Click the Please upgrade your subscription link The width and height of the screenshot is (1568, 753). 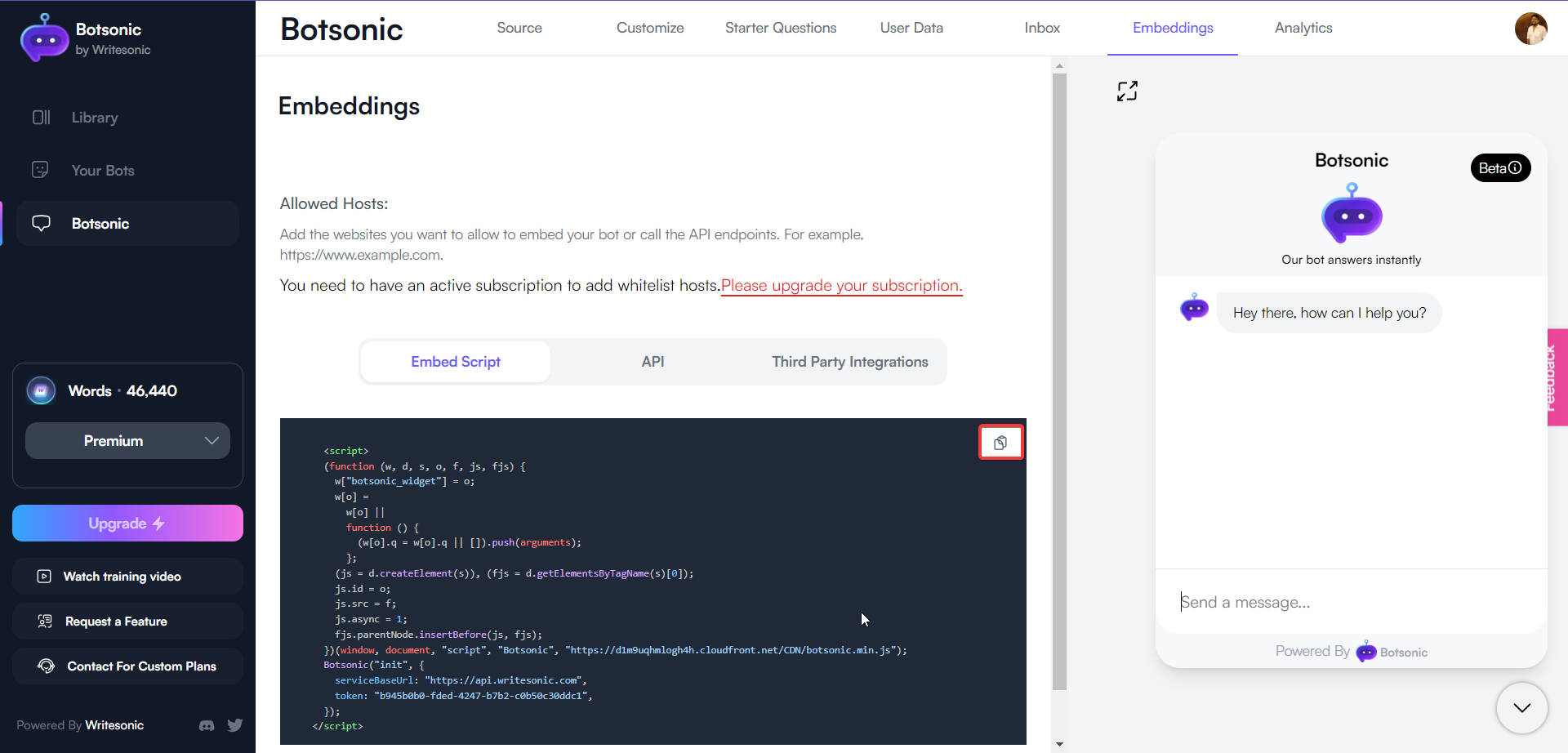point(841,286)
